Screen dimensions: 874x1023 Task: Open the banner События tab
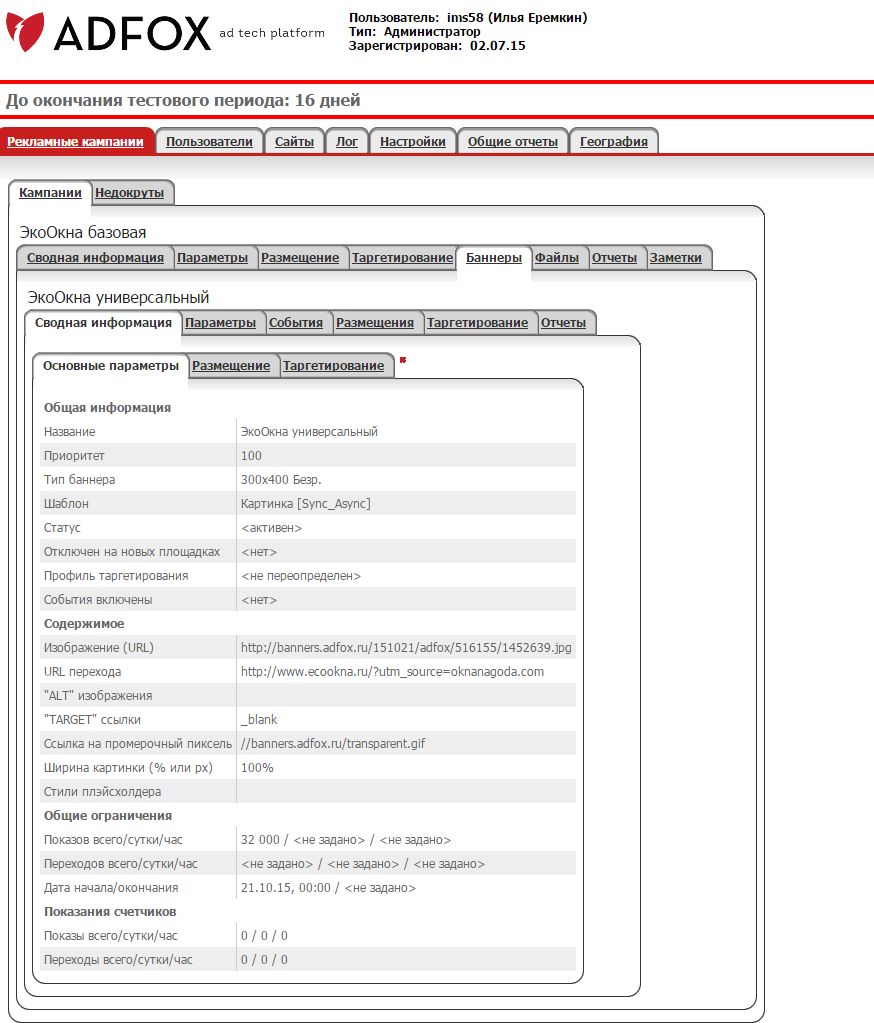pos(296,323)
